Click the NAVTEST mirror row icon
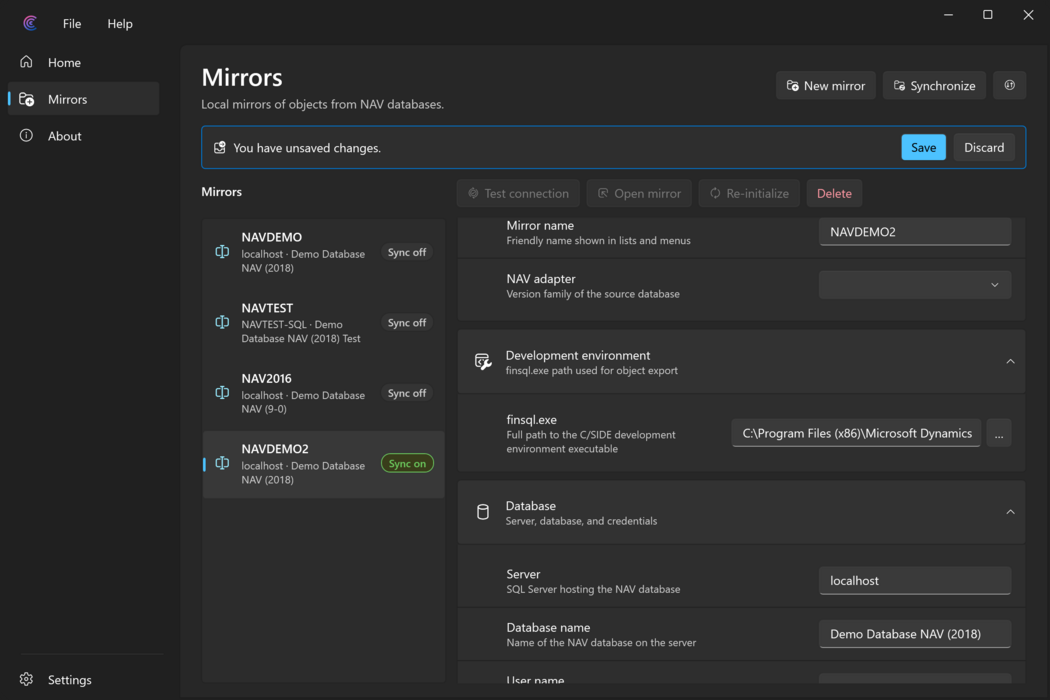 click(222, 322)
